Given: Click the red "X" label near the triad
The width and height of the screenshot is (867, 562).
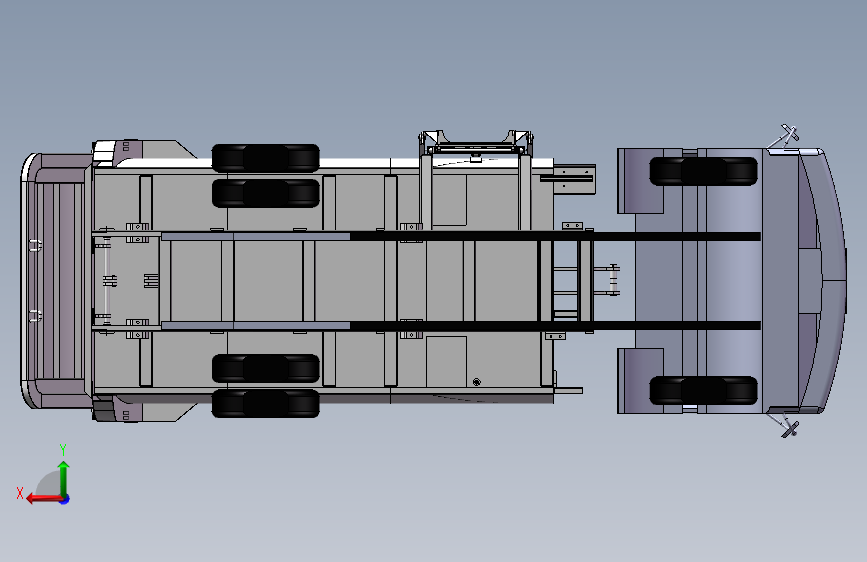Looking at the screenshot, I should click(x=20, y=493).
